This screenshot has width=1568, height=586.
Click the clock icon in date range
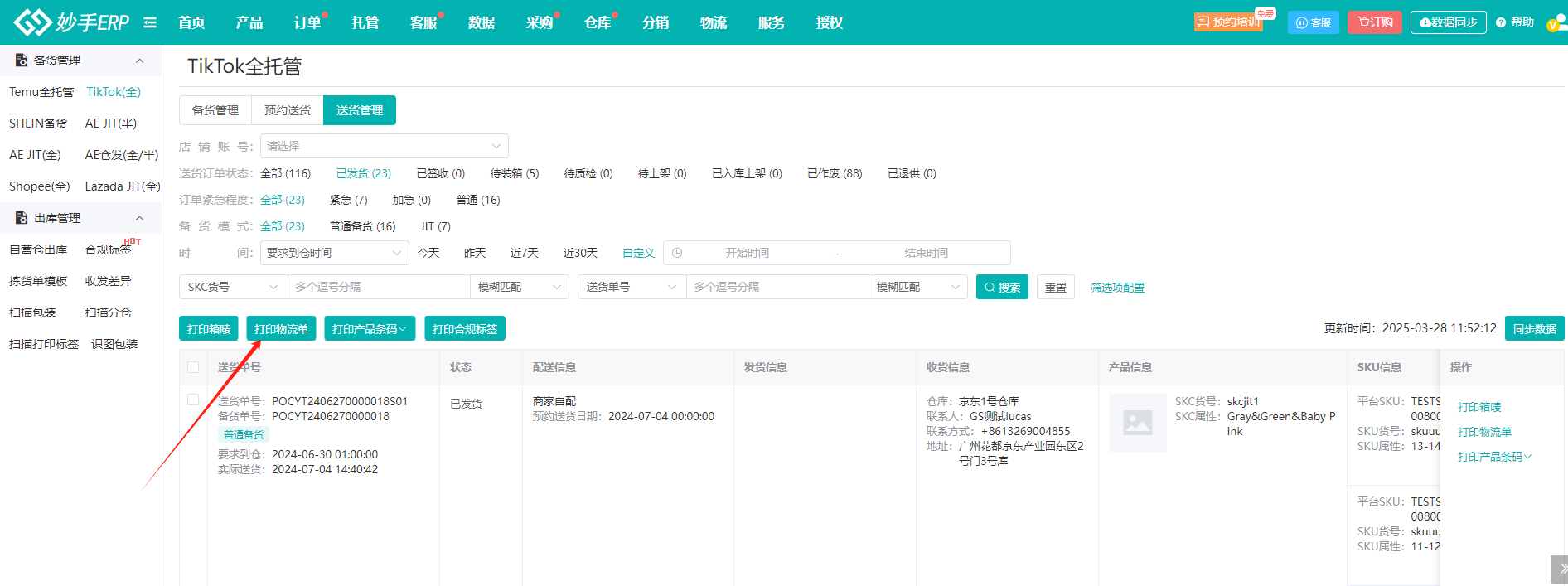[x=677, y=253]
